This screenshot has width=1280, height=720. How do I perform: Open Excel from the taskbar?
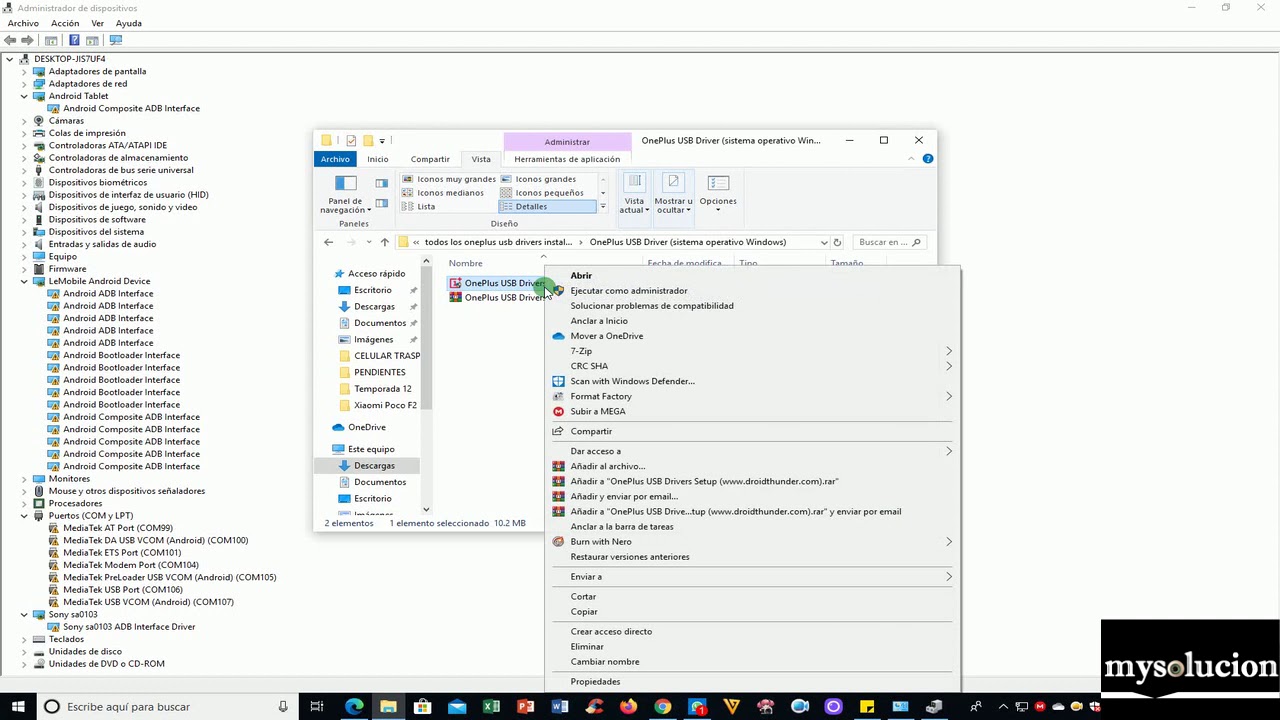click(x=491, y=707)
